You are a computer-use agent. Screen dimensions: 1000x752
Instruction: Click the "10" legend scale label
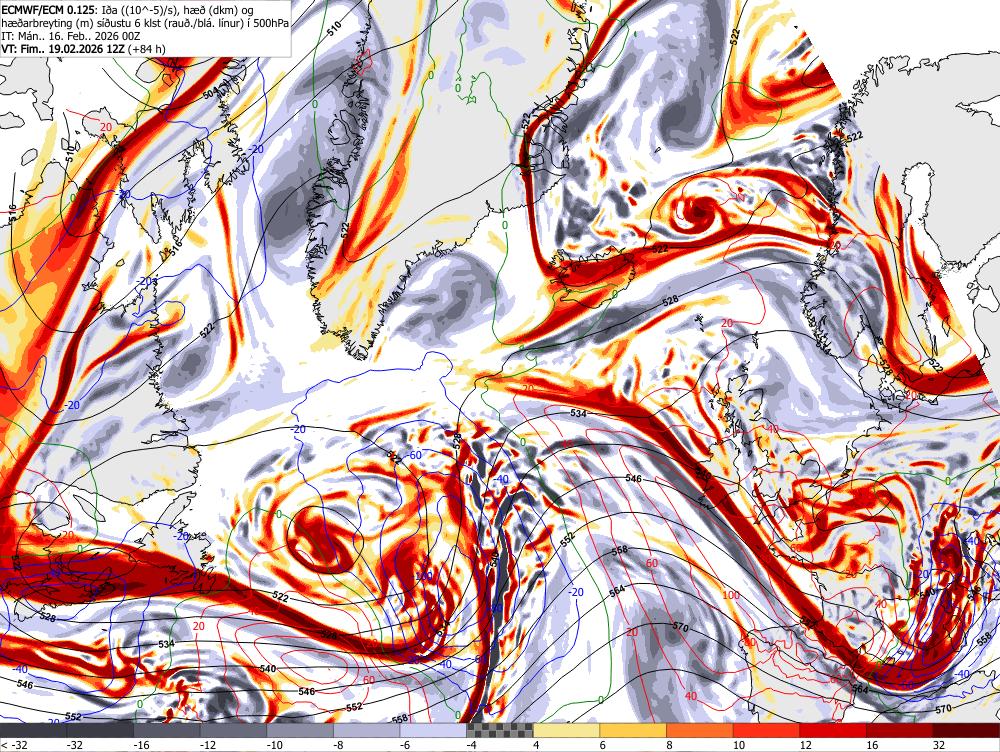click(739, 745)
